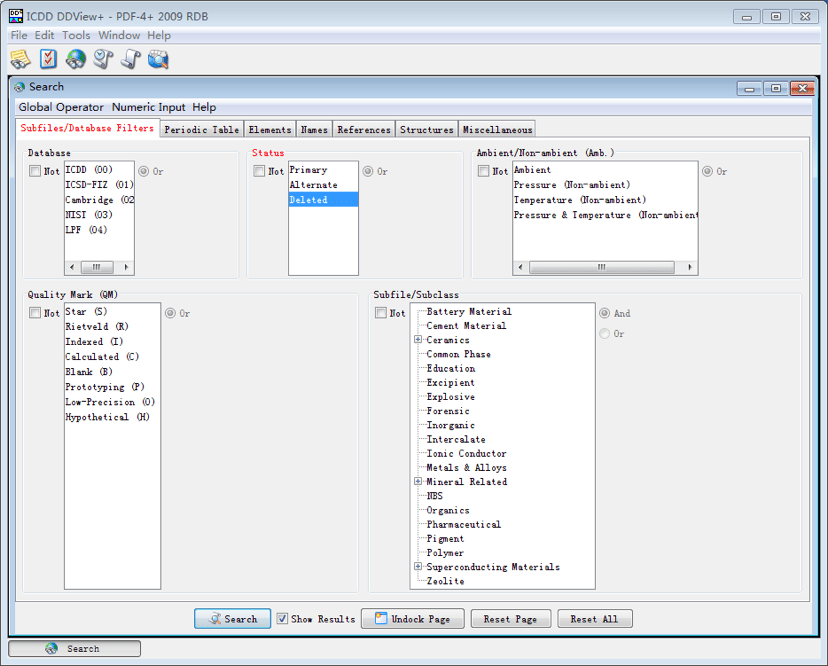This screenshot has height=666, width=828.
Task: Expand the Mineral Related tree node
Action: pyautogui.click(x=418, y=482)
